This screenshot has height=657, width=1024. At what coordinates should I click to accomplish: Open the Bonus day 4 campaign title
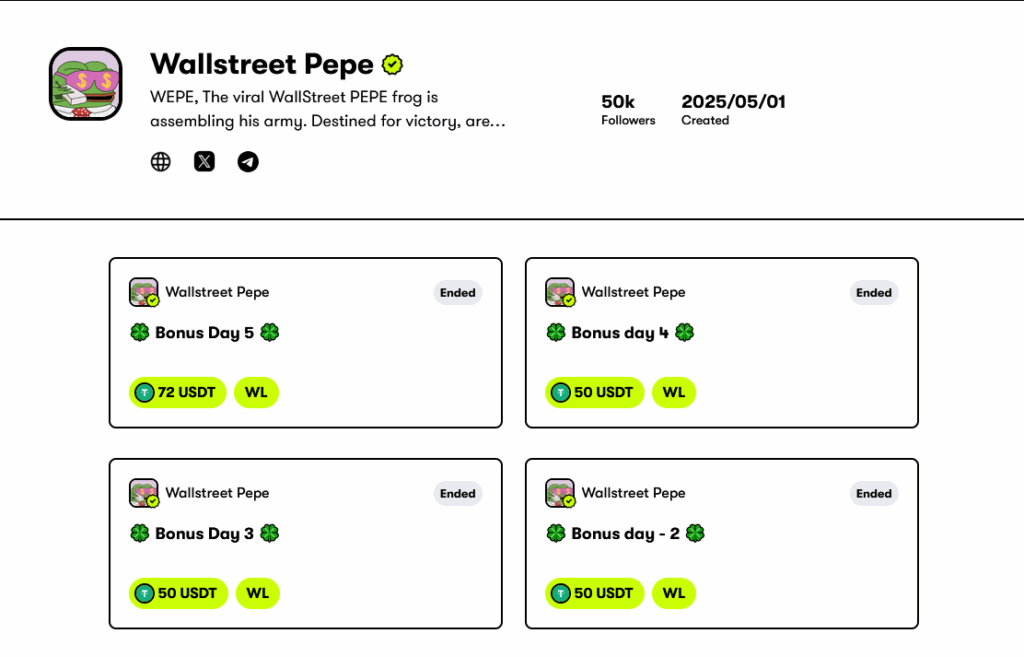pos(620,333)
